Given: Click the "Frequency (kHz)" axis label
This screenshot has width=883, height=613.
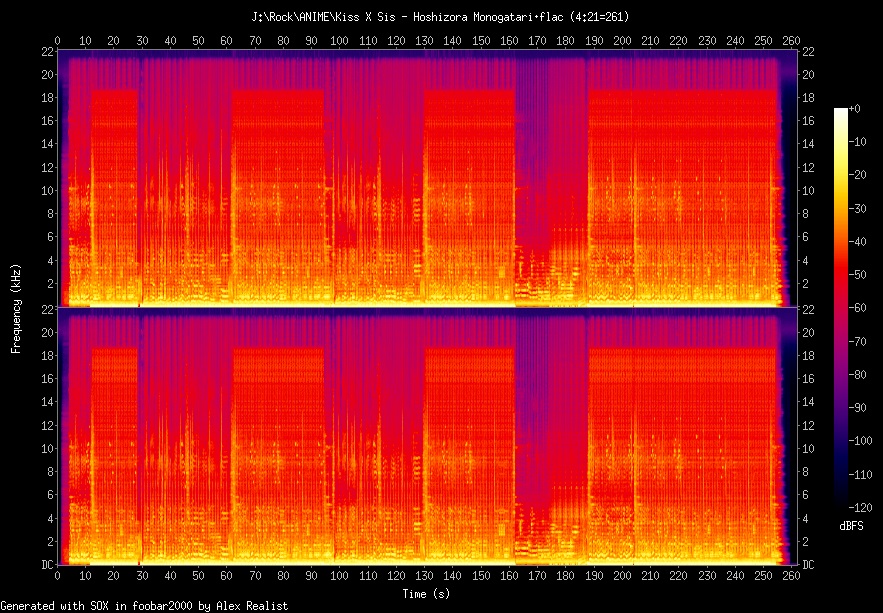Looking at the screenshot, I should (15, 309).
